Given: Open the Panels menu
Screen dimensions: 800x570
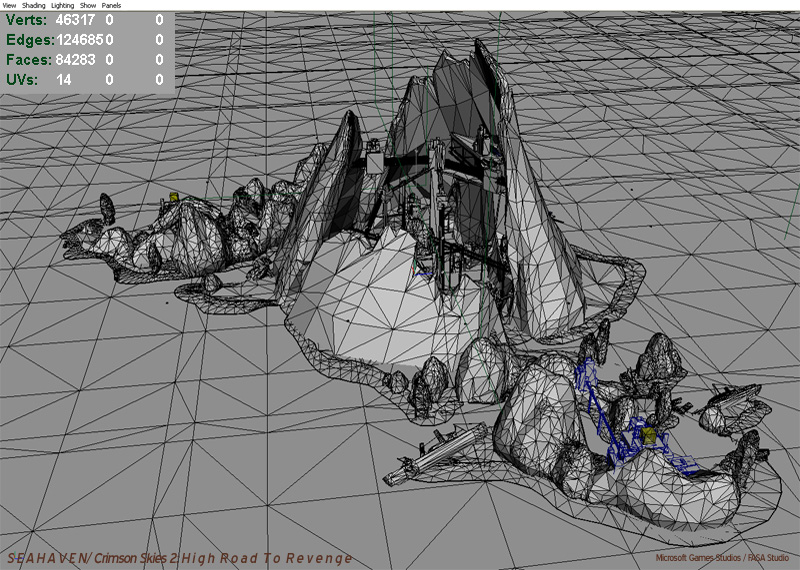Looking at the screenshot, I should (112, 5).
